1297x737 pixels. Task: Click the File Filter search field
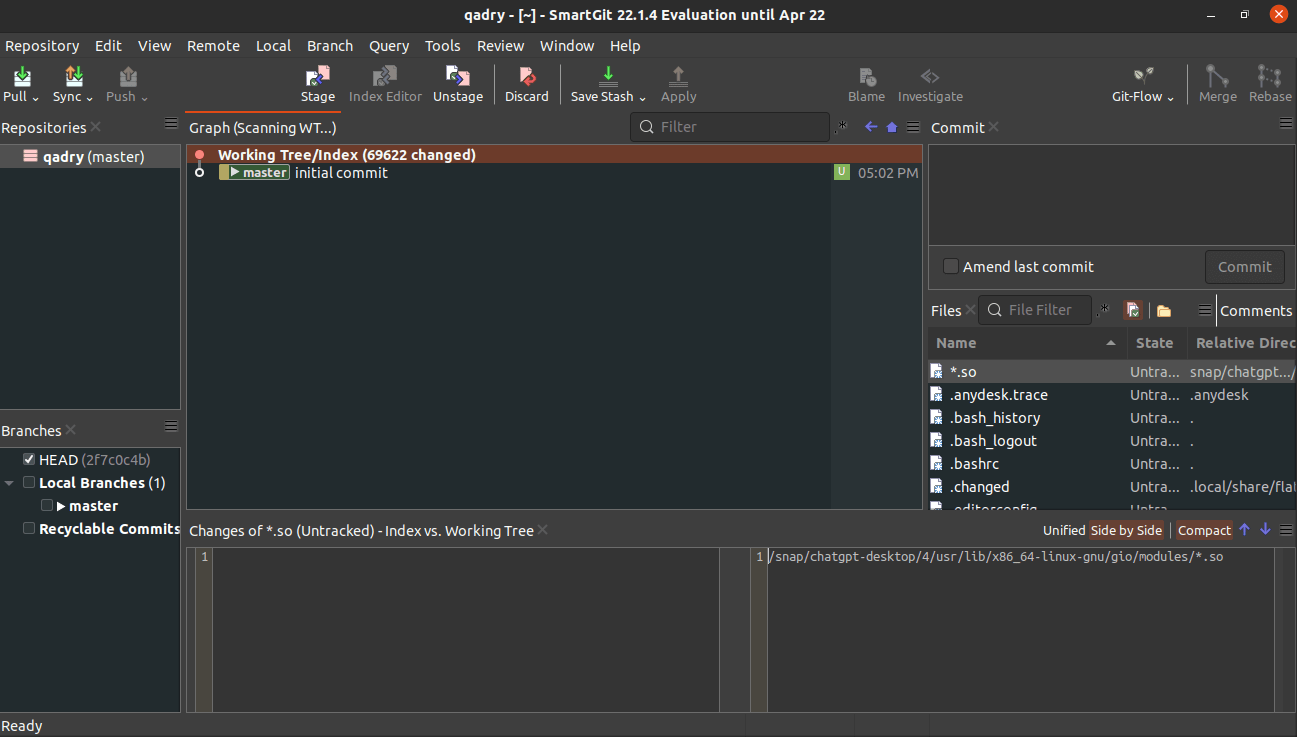(1035, 310)
